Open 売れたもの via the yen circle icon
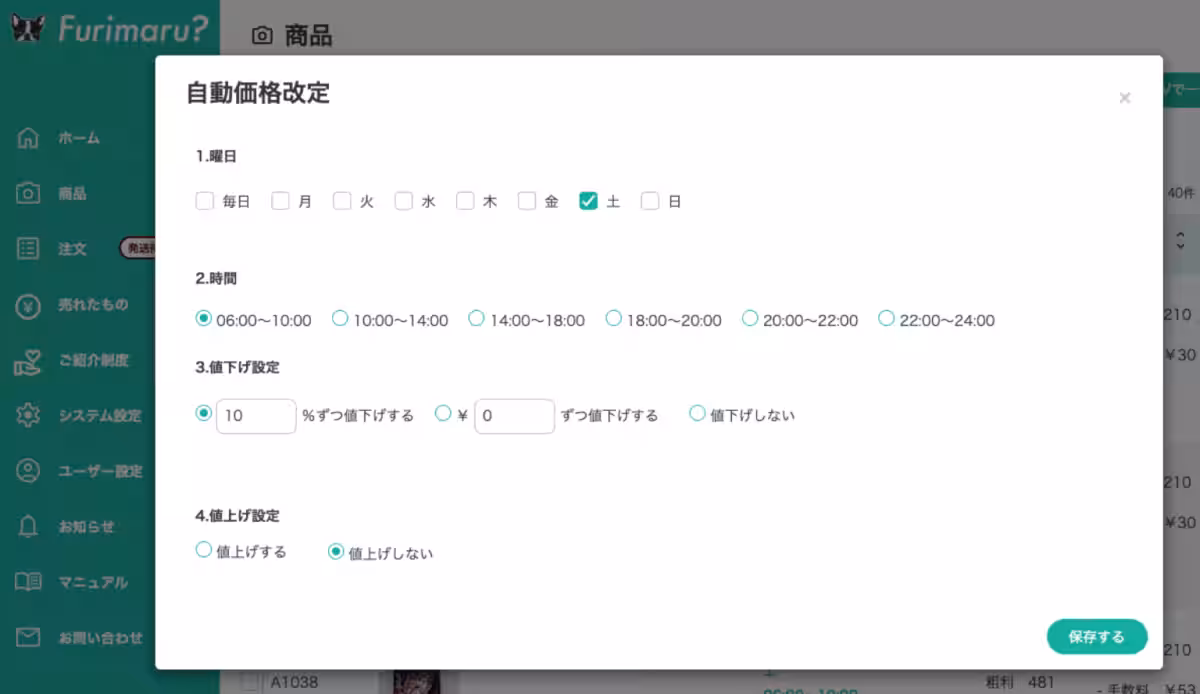The width and height of the screenshot is (1200, 694). (27, 304)
